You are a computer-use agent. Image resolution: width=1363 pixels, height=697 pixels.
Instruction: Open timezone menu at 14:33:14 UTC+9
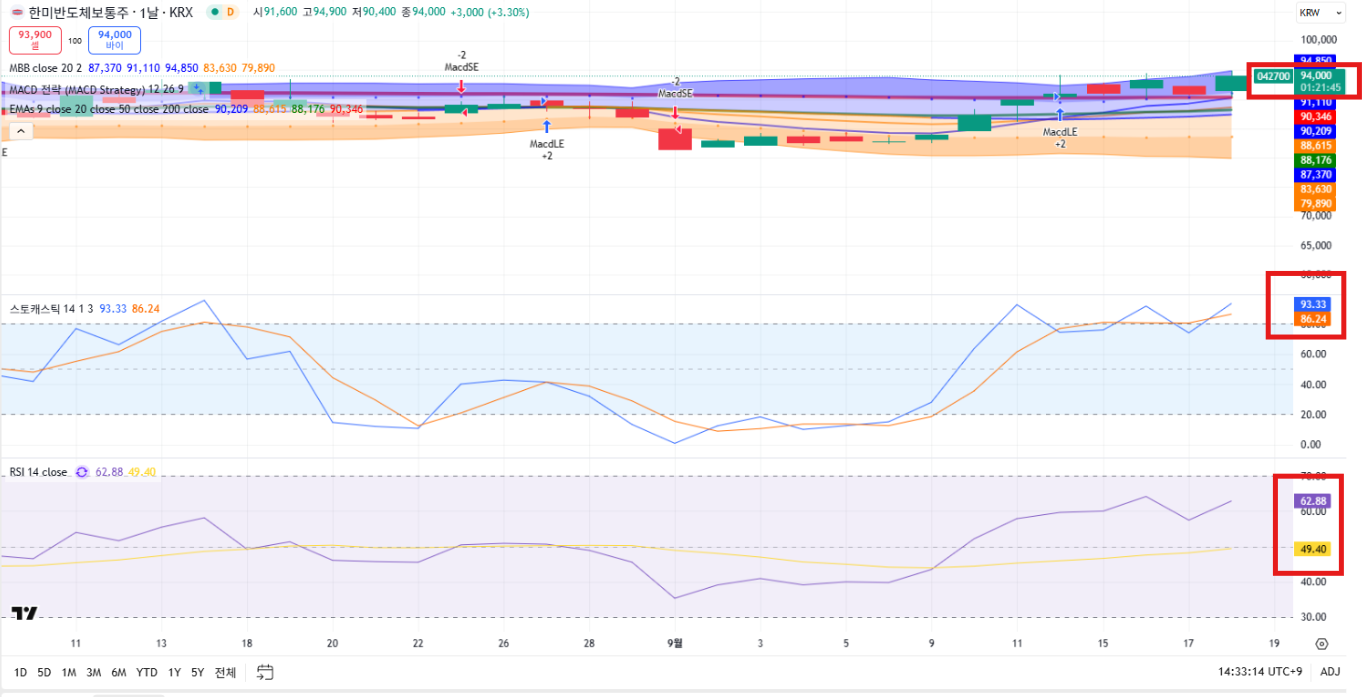[x=1261, y=672]
